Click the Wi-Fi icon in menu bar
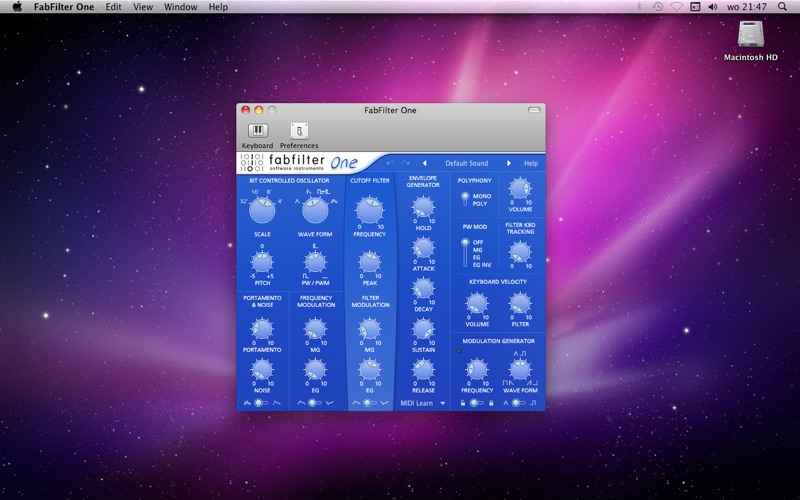The height and width of the screenshot is (500, 800). pos(677,7)
